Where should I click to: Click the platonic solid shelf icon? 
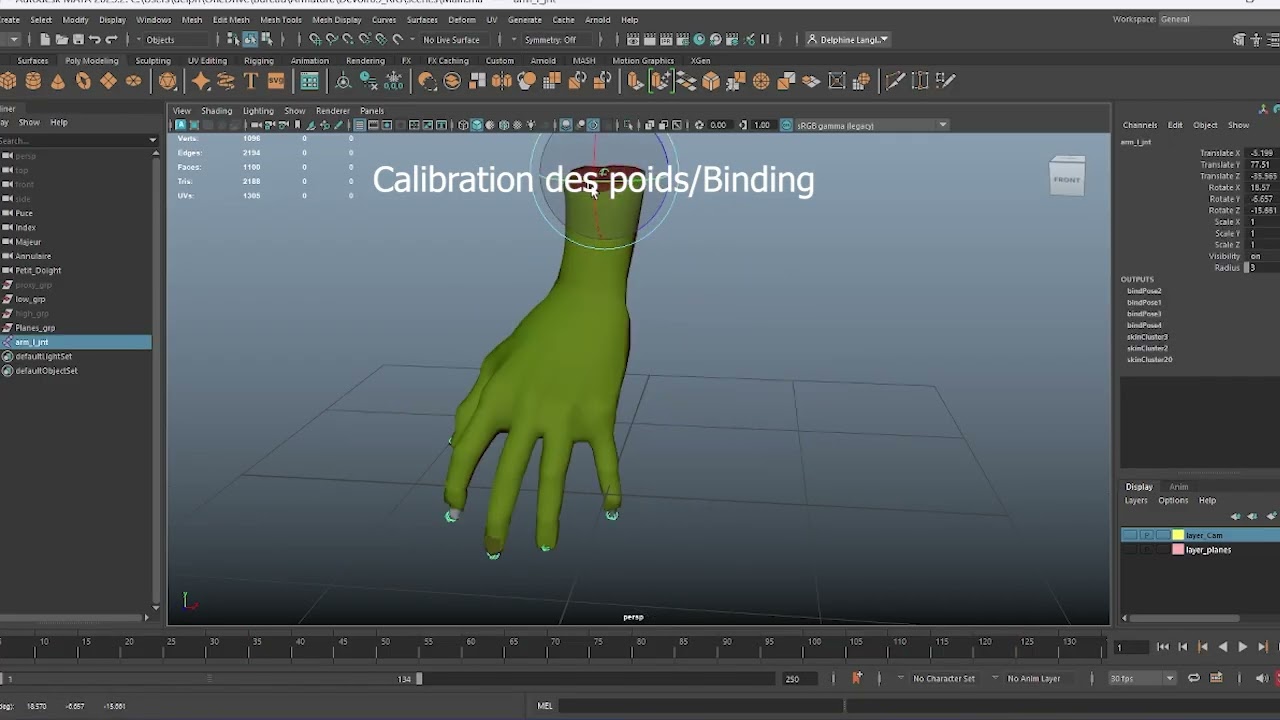tap(168, 81)
